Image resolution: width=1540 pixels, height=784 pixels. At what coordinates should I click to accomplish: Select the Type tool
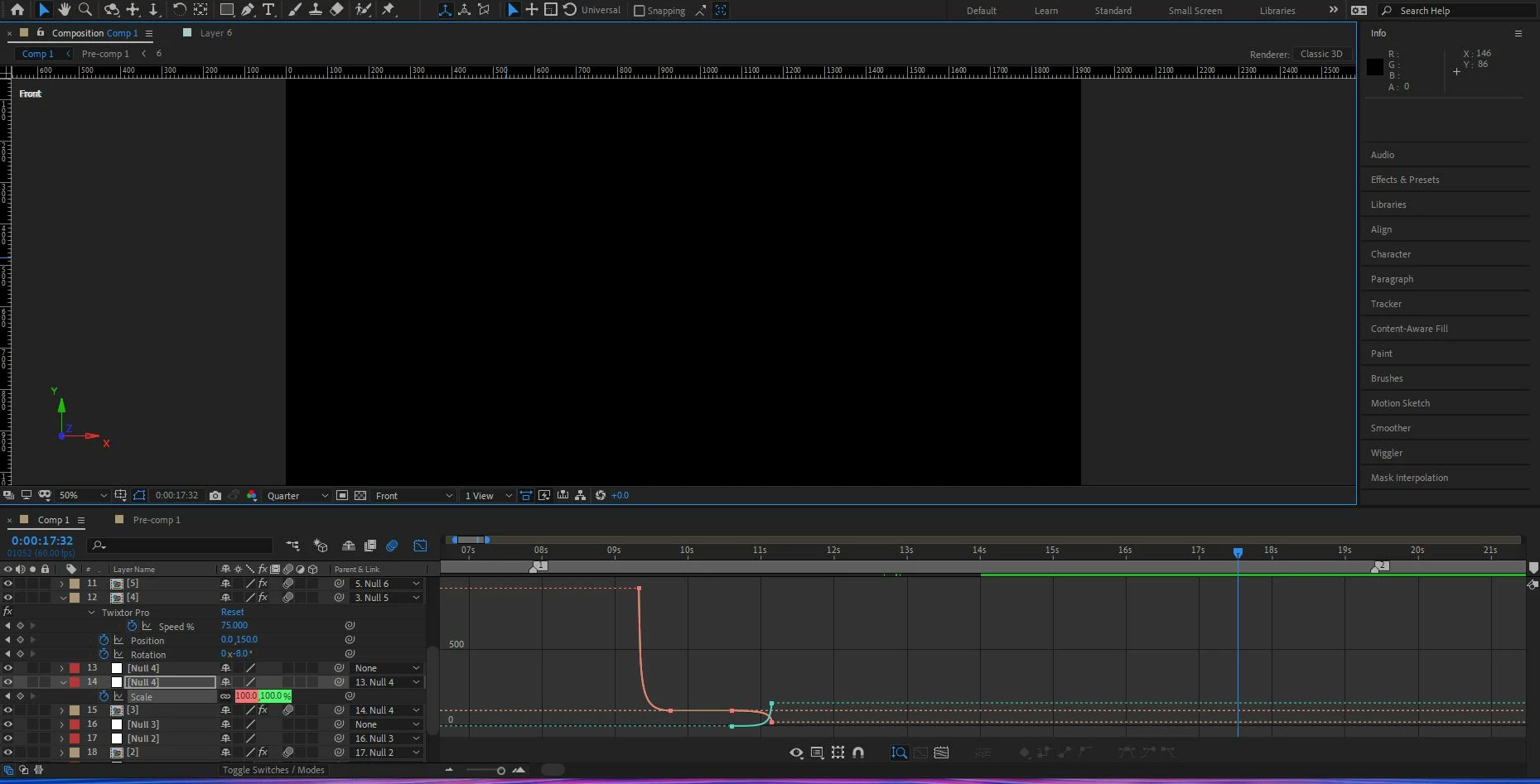pos(268,10)
